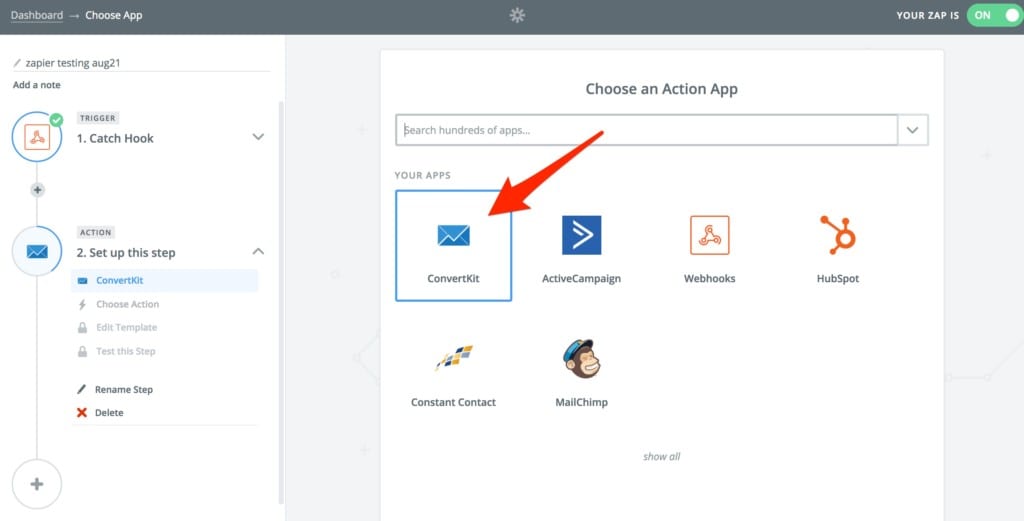Insert a step with small plus between steps
This screenshot has height=521, width=1024.
coord(37,190)
